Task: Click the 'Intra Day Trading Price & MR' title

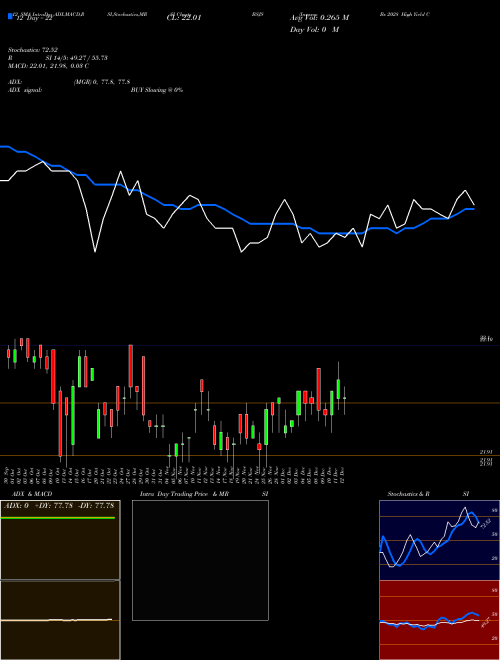Action: coord(184,494)
